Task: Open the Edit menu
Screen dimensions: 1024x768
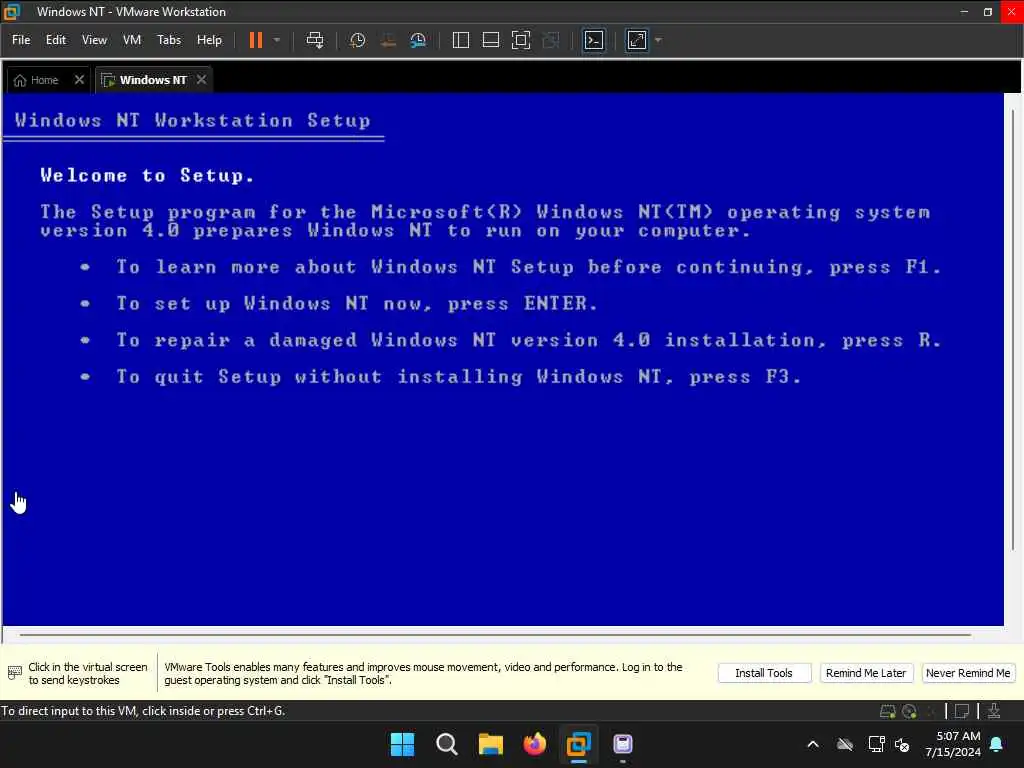Action: point(56,40)
